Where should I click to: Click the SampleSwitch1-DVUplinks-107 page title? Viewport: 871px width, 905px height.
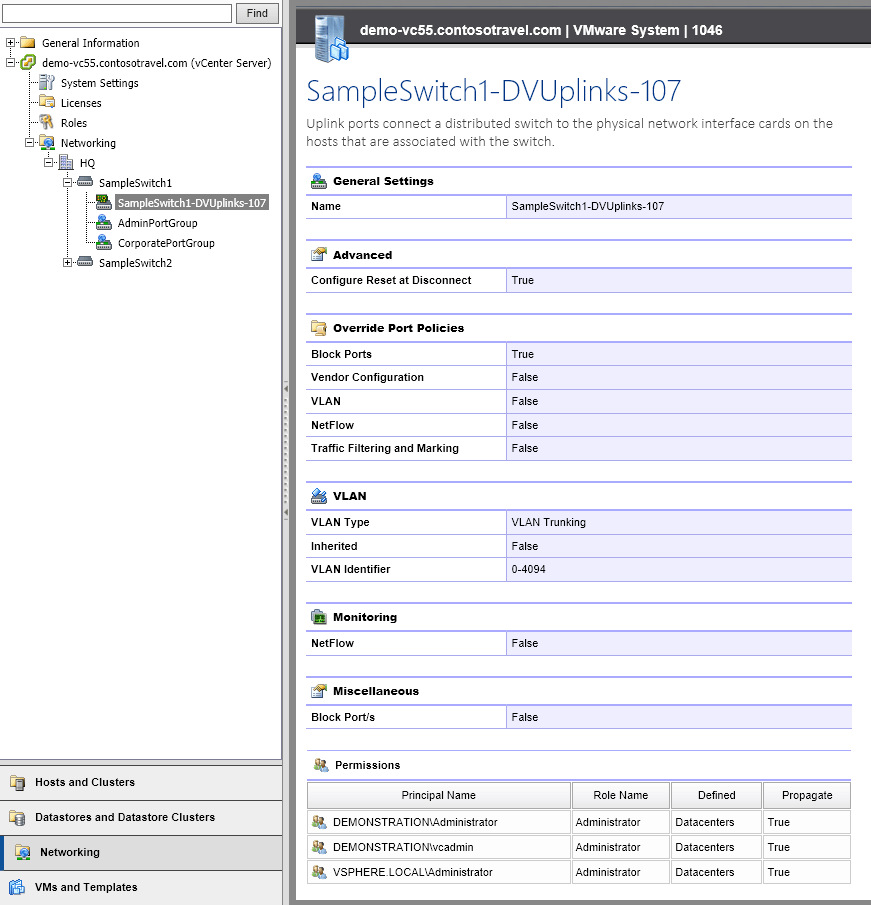(x=494, y=91)
